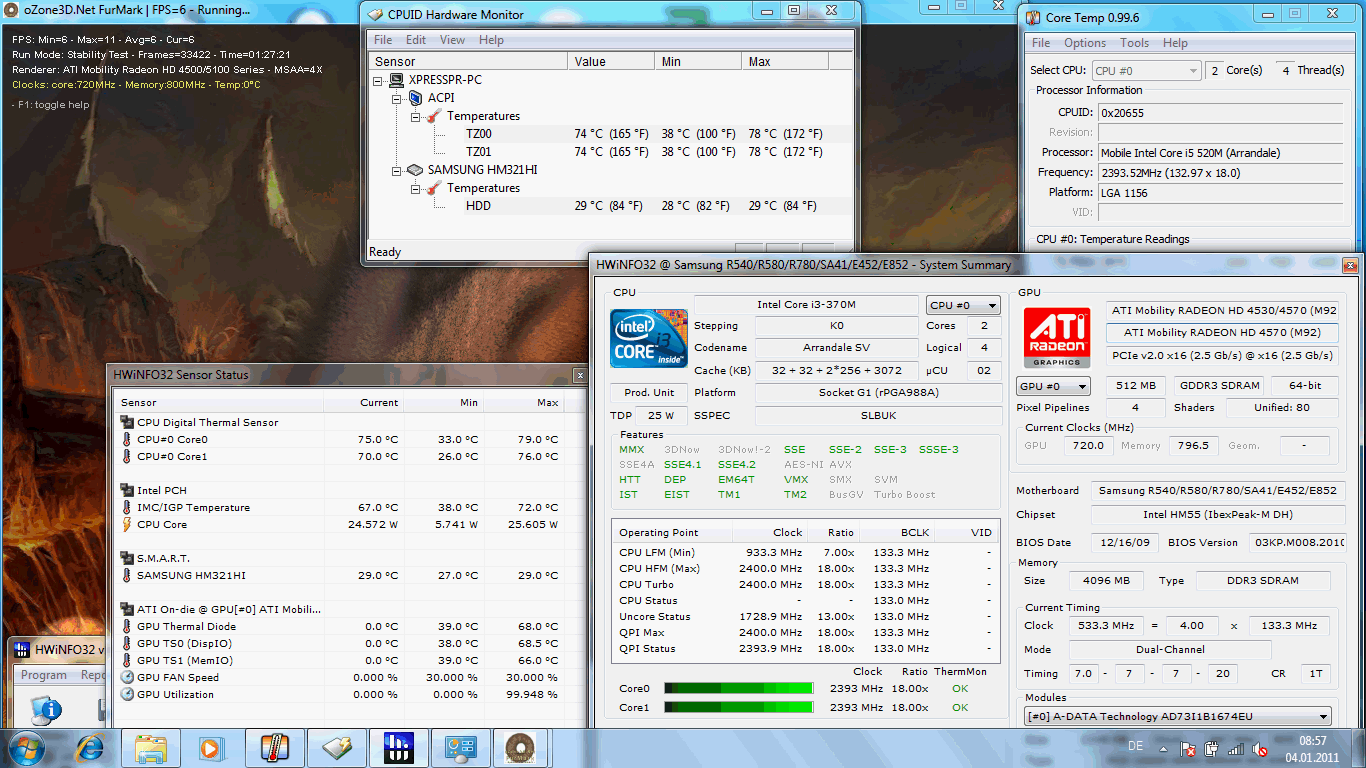Close the HWiNFO32 System Summary window
Image resolution: width=1366 pixels, height=768 pixels.
1350,265
